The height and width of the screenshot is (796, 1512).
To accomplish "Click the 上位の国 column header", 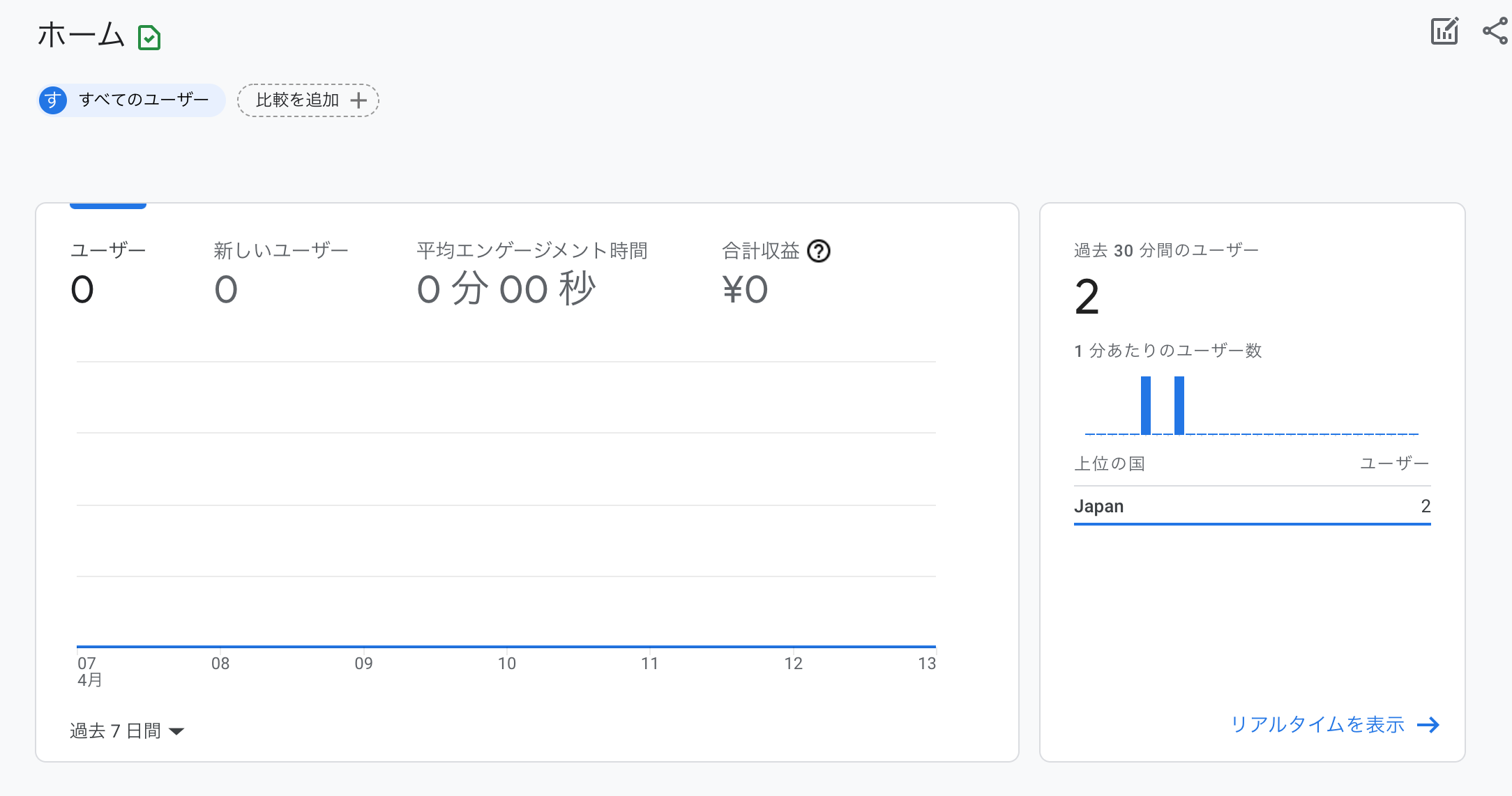I will point(1110,464).
